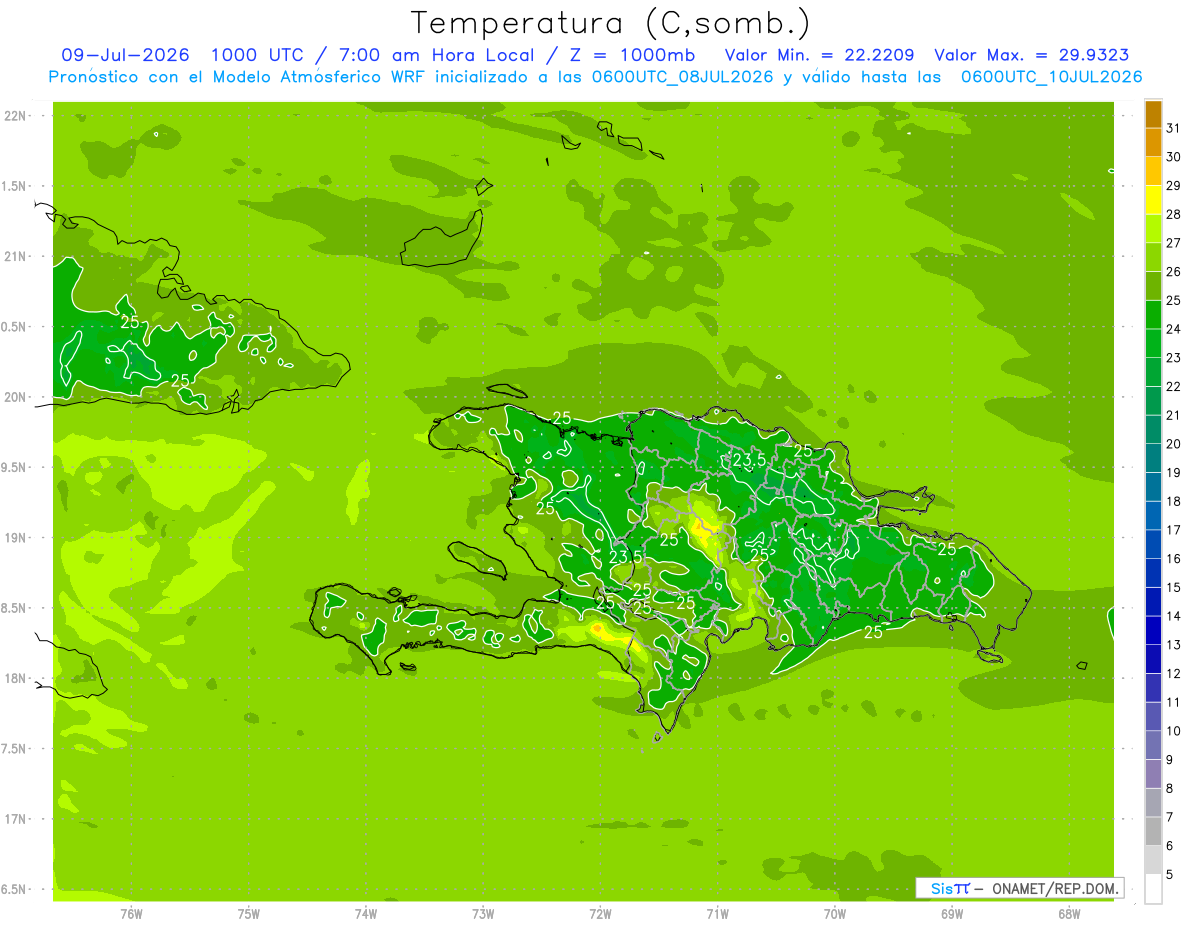
Task: Click the "10" color scale label
Action: (1173, 731)
